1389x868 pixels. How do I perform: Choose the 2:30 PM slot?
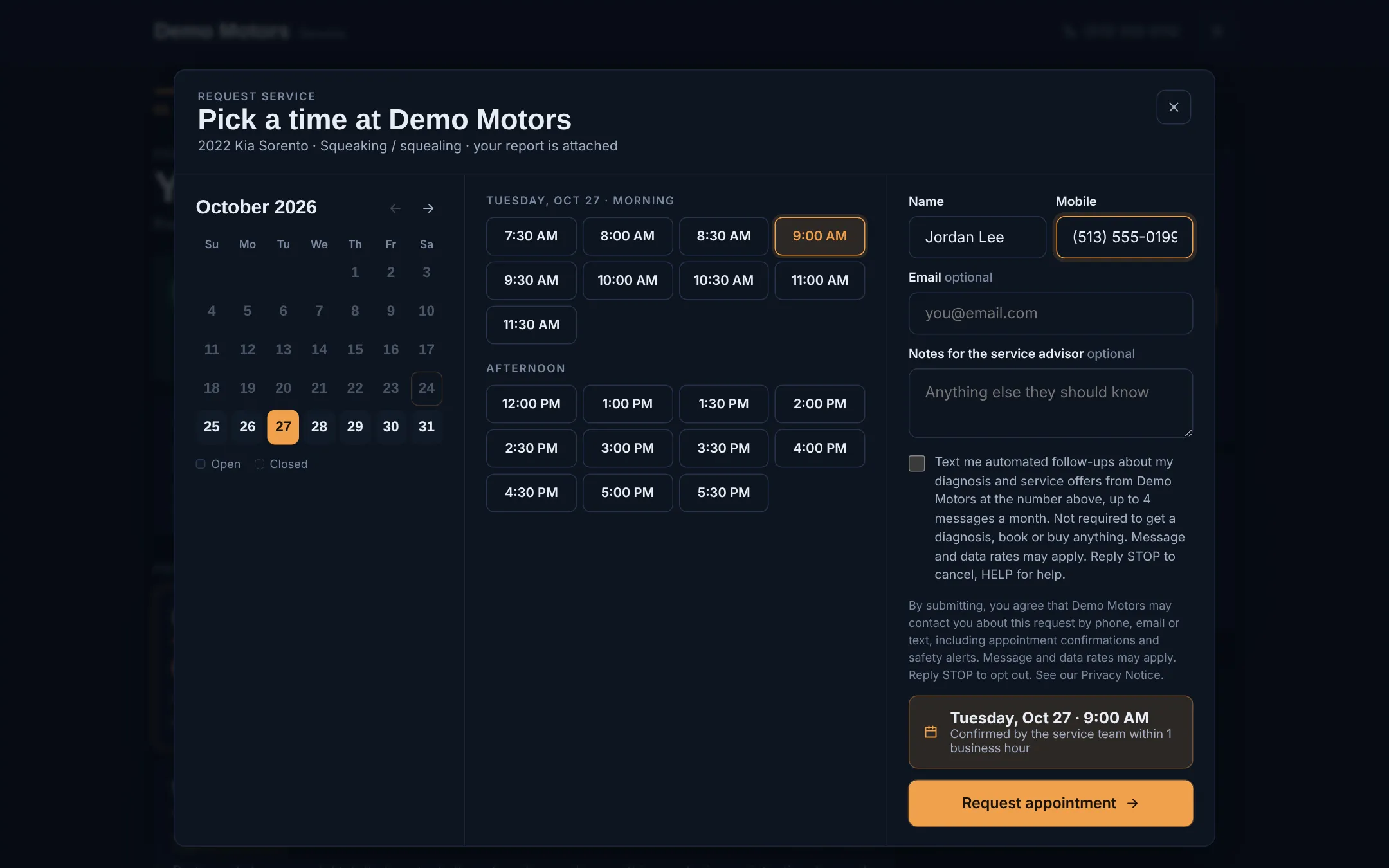(531, 448)
